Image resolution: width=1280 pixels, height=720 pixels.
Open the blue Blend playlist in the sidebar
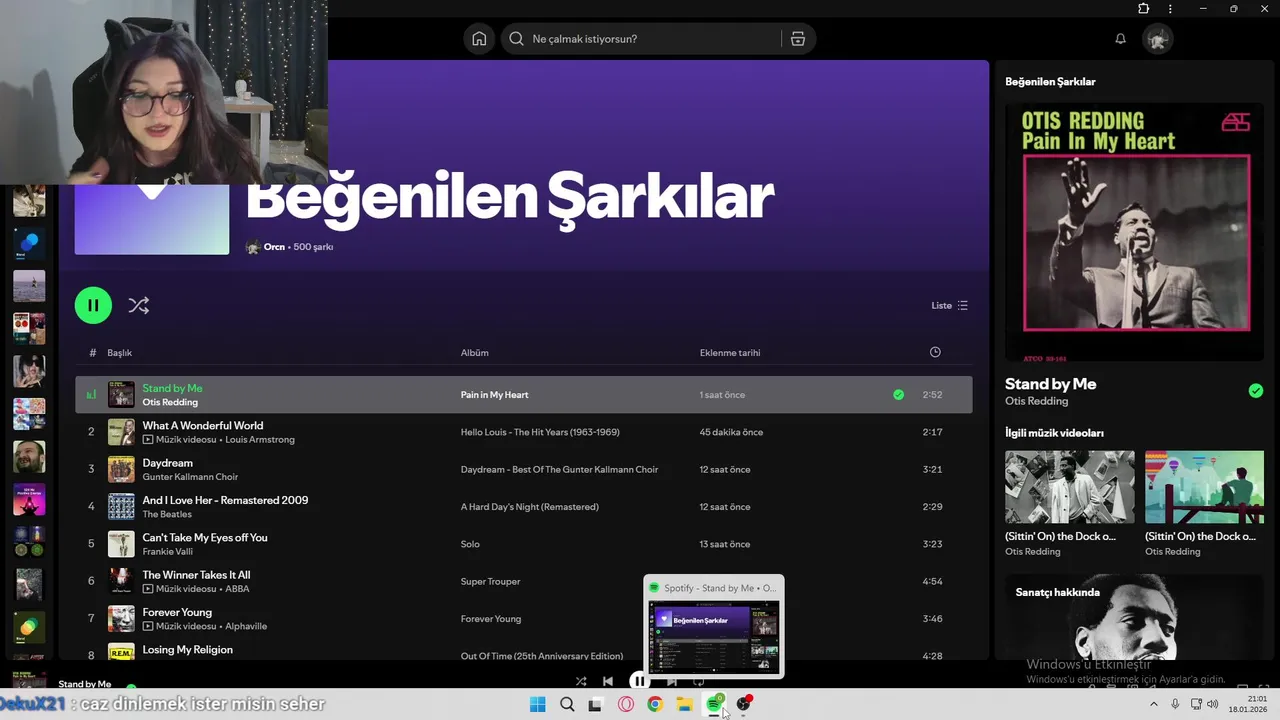29,243
